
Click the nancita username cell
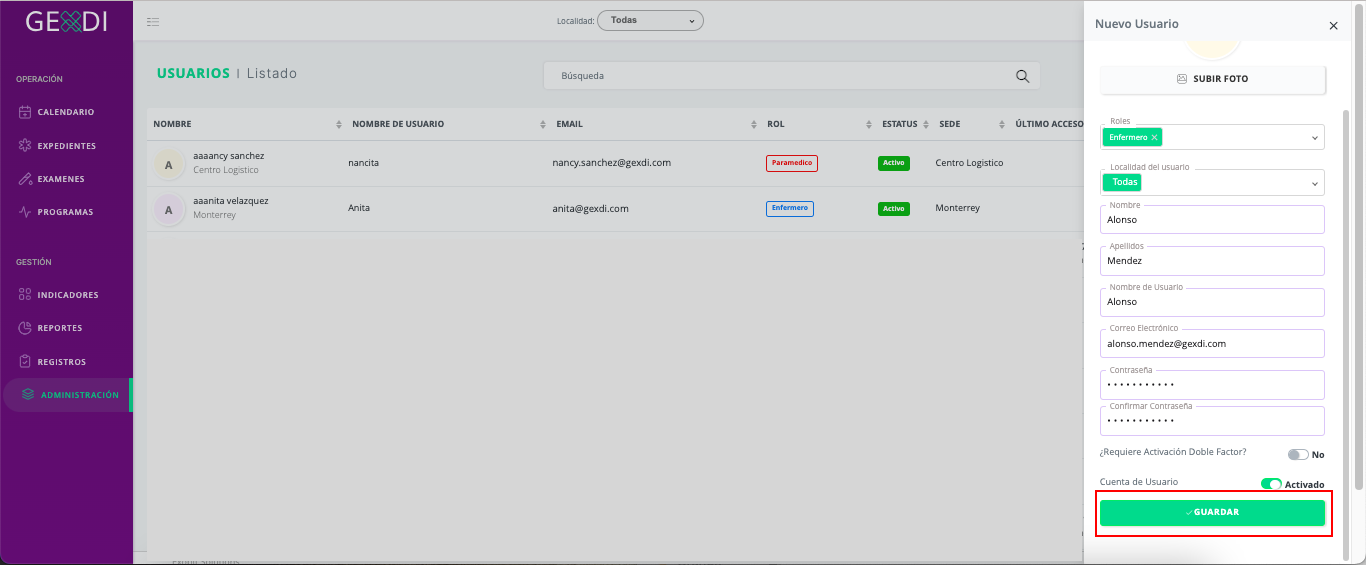[364, 162]
